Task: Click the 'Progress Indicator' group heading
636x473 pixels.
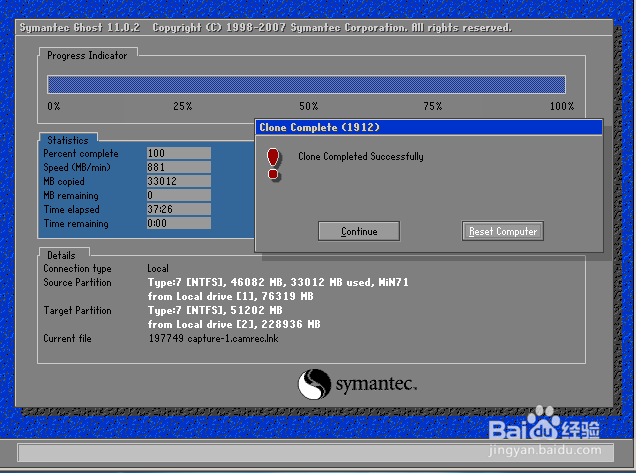Action: pyautogui.click(x=87, y=56)
